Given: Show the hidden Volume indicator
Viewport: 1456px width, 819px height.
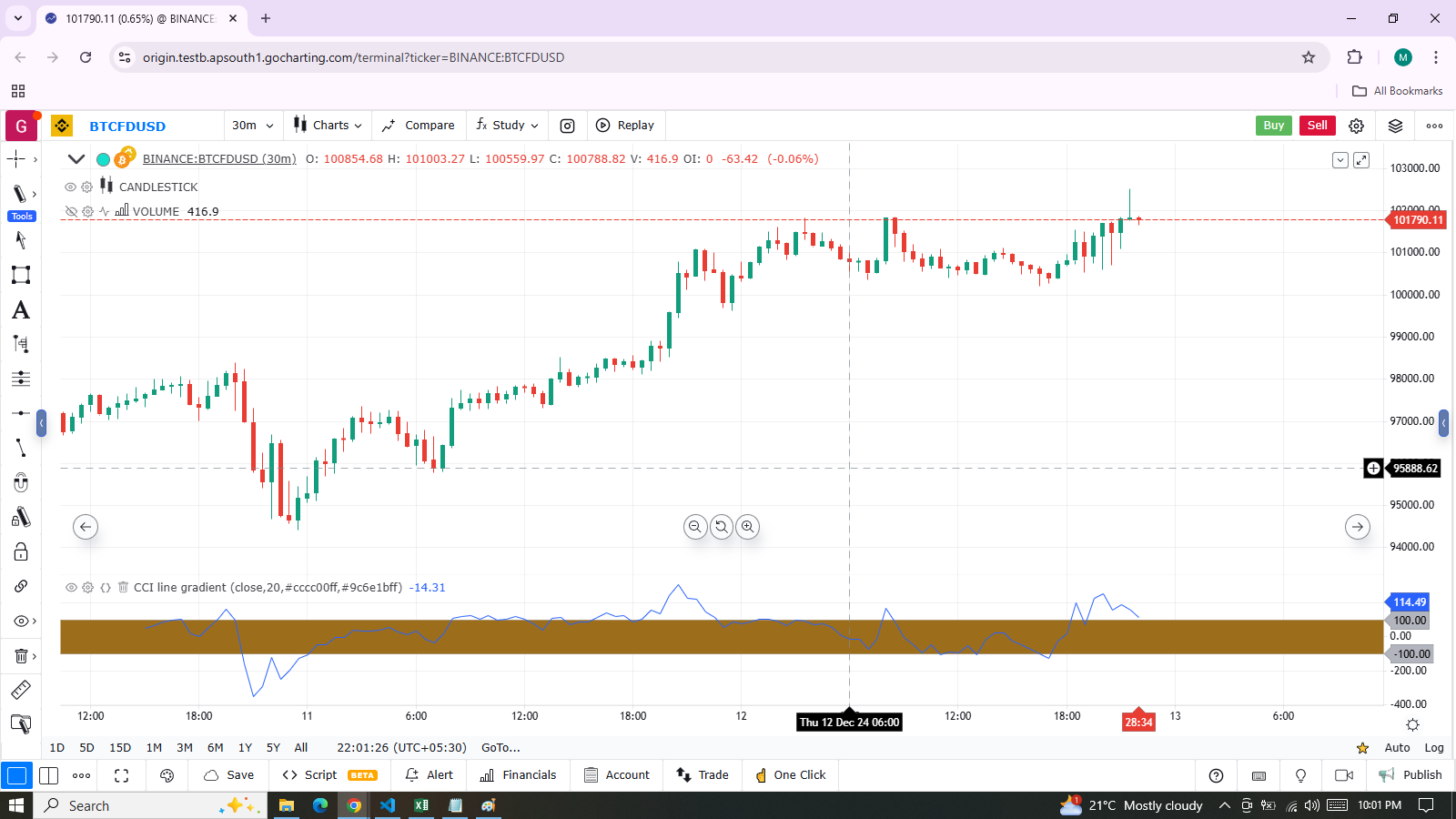Looking at the screenshot, I should coord(70,212).
